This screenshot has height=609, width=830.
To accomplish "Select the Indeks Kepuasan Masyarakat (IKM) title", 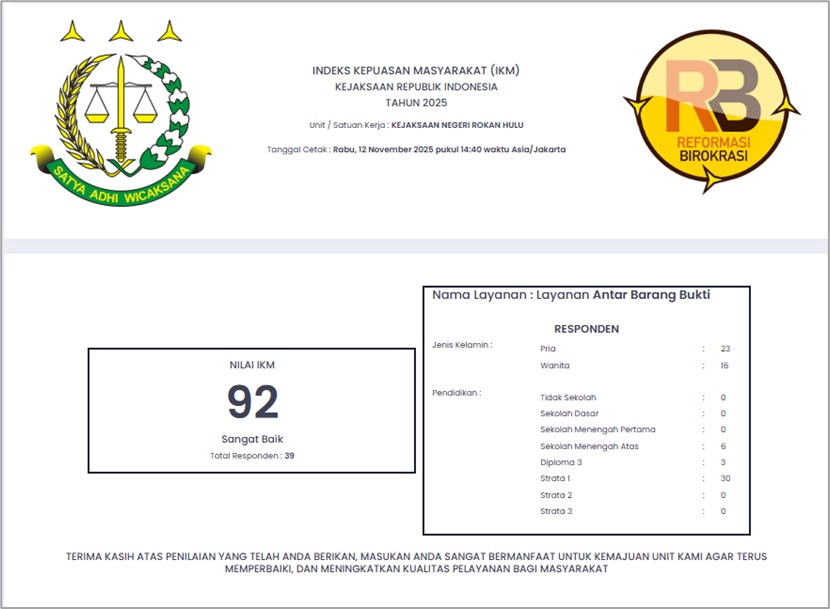I will (x=415, y=71).
